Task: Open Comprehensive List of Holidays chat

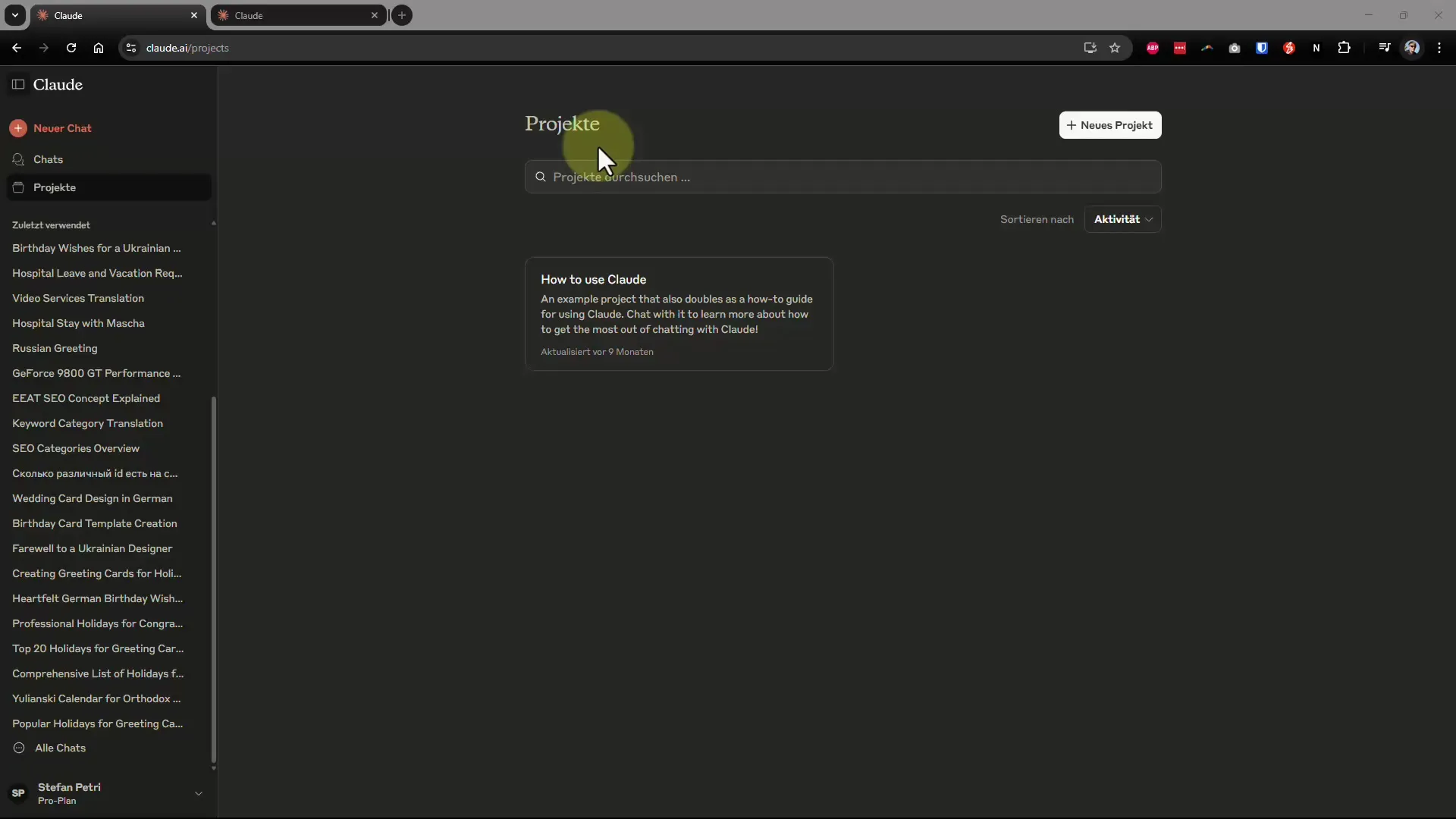Action: pyautogui.click(x=98, y=673)
